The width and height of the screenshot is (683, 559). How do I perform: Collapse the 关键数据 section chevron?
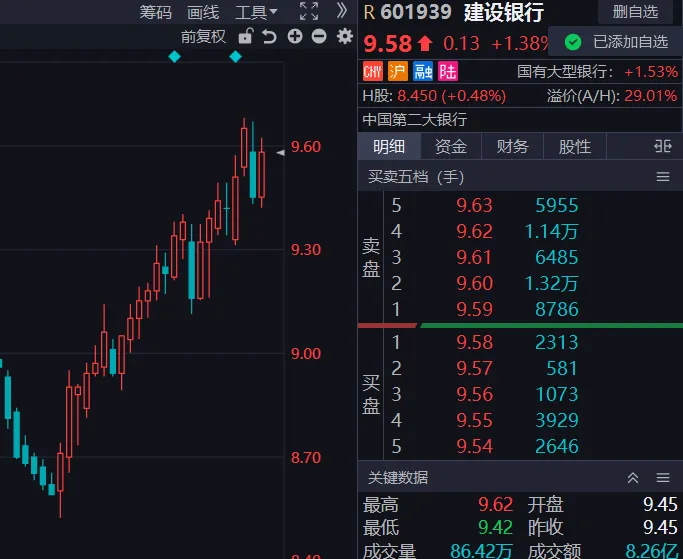pyautogui.click(x=633, y=478)
